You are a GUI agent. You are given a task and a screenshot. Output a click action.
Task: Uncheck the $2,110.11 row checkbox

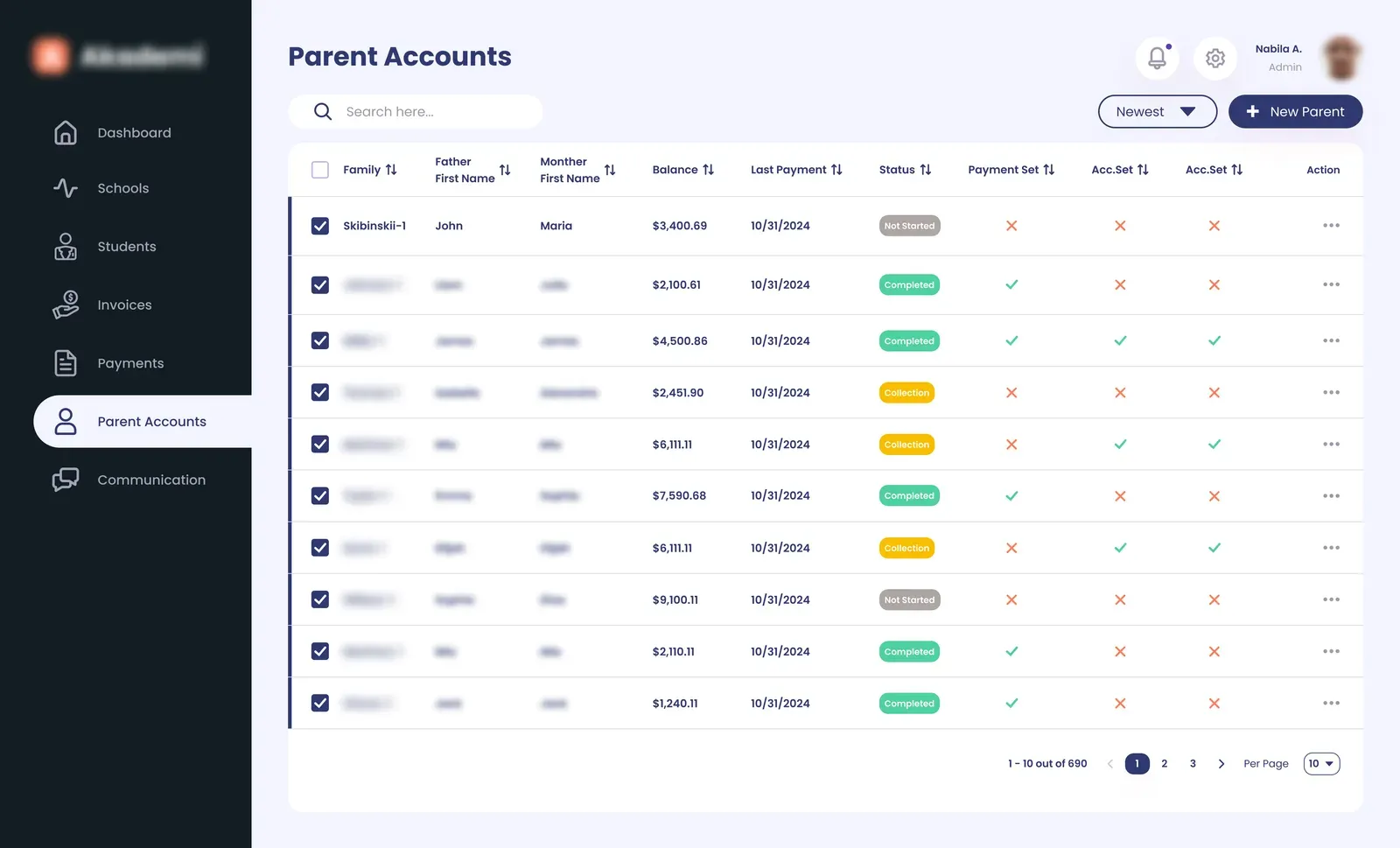point(320,651)
